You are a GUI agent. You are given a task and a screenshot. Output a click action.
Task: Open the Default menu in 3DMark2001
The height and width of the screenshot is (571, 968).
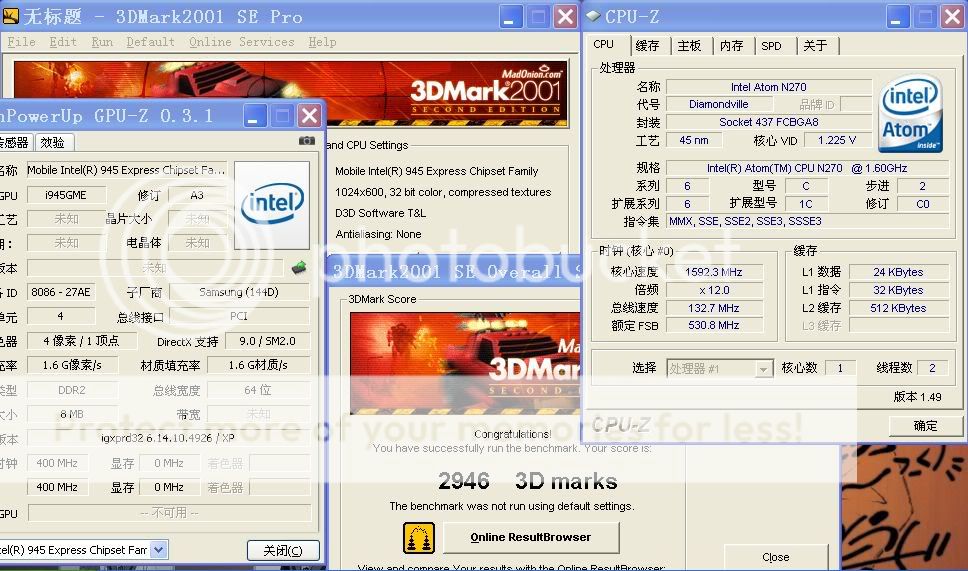pyautogui.click(x=151, y=42)
